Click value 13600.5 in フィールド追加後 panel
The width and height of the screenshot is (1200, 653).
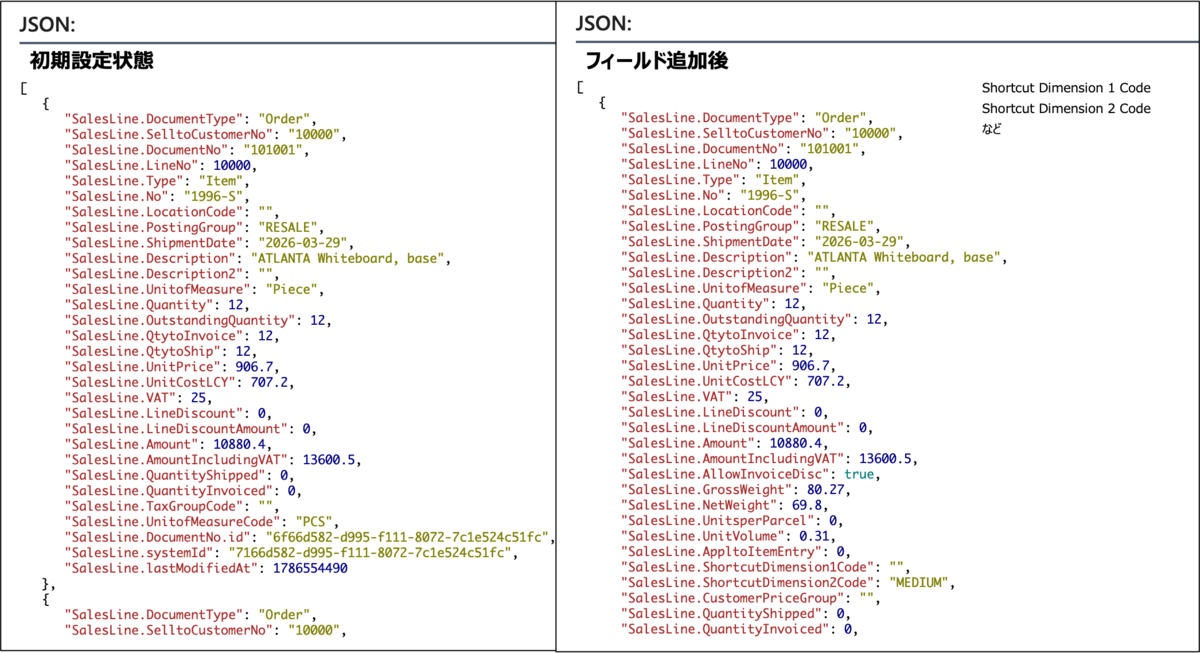click(887, 458)
